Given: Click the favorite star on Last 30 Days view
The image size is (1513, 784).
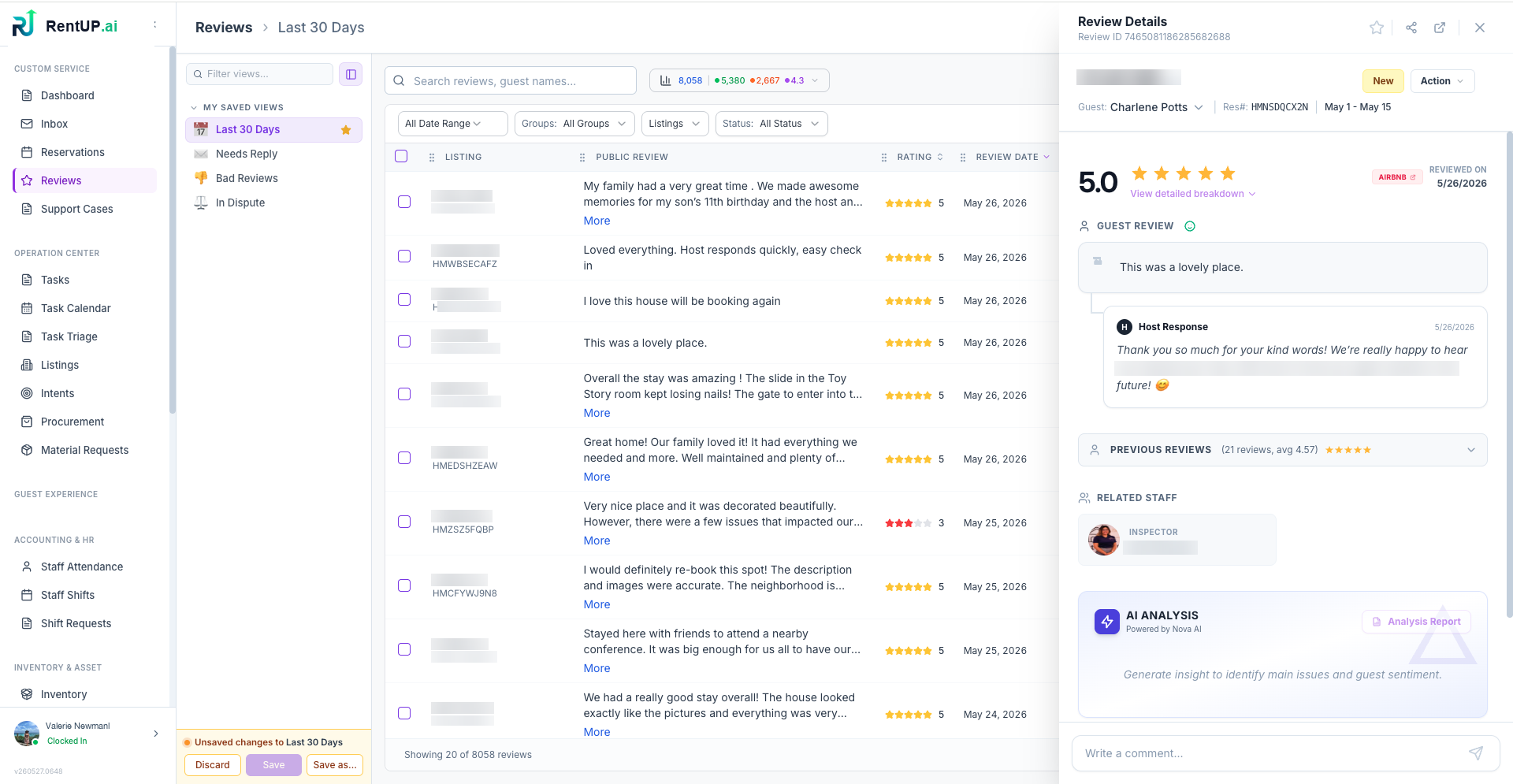Looking at the screenshot, I should coord(346,130).
